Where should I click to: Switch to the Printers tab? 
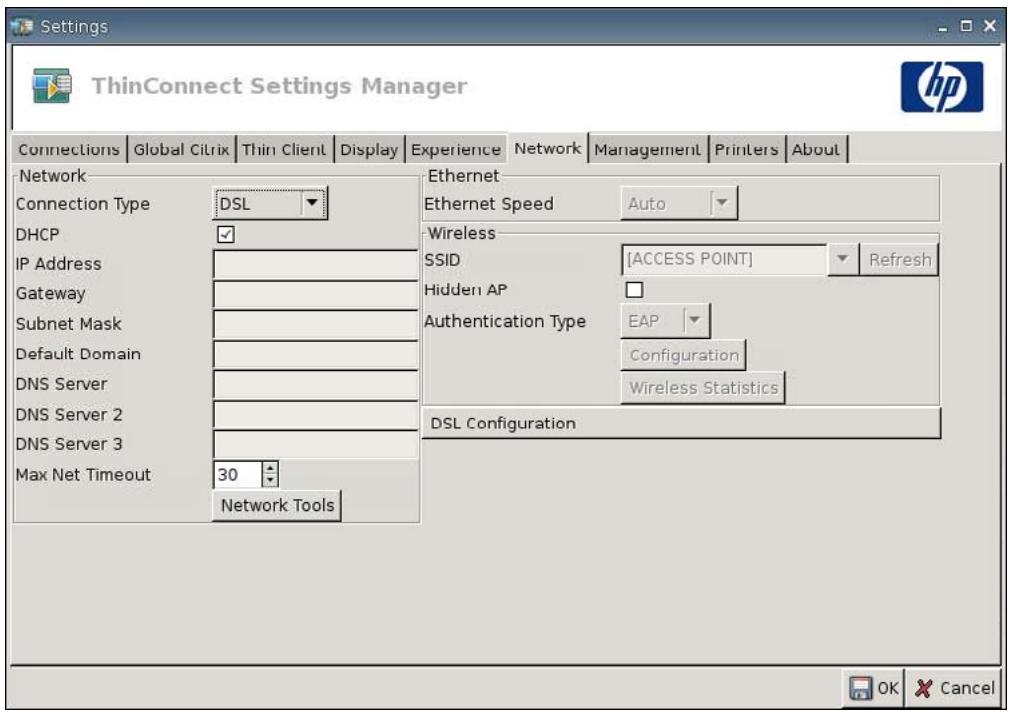(746, 149)
